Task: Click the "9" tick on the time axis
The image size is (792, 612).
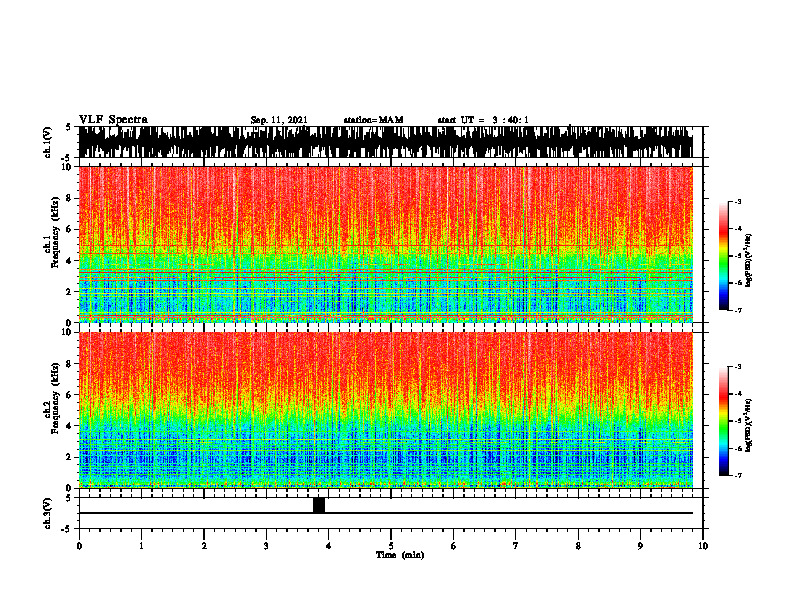Action: pos(640,546)
